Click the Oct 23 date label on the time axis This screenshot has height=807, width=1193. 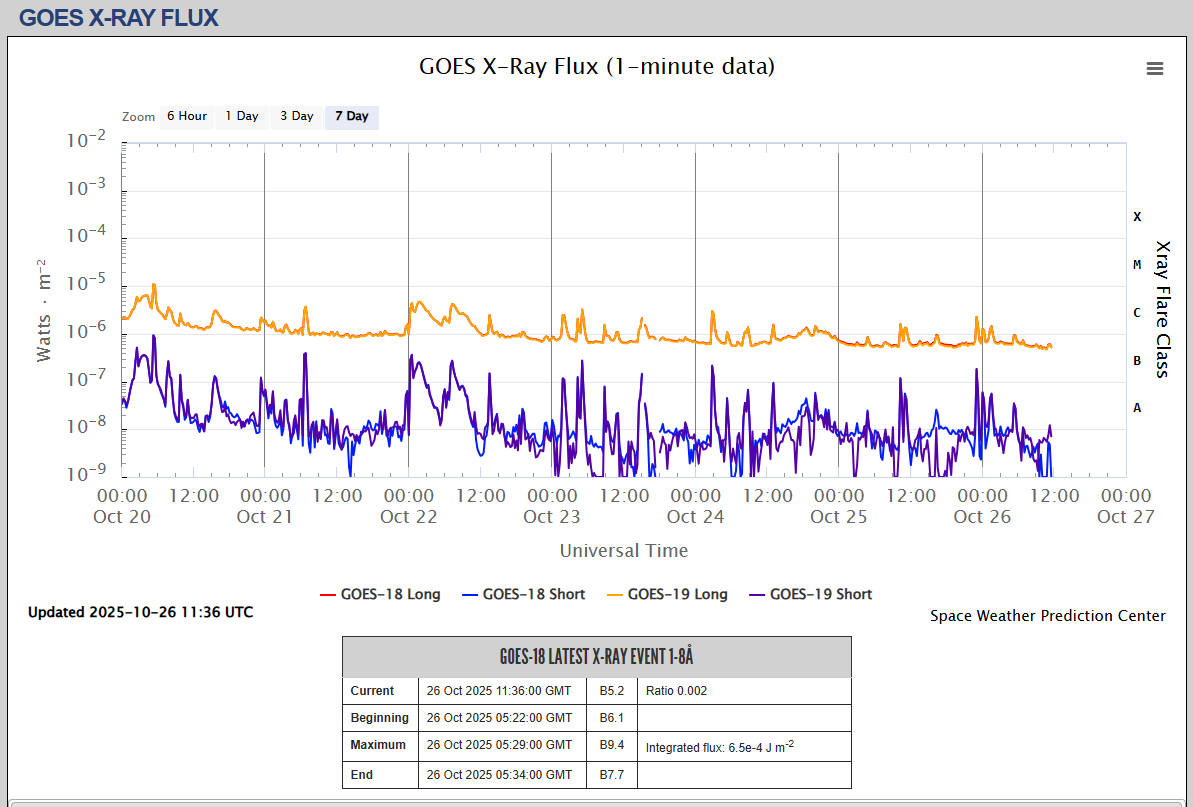[552, 517]
